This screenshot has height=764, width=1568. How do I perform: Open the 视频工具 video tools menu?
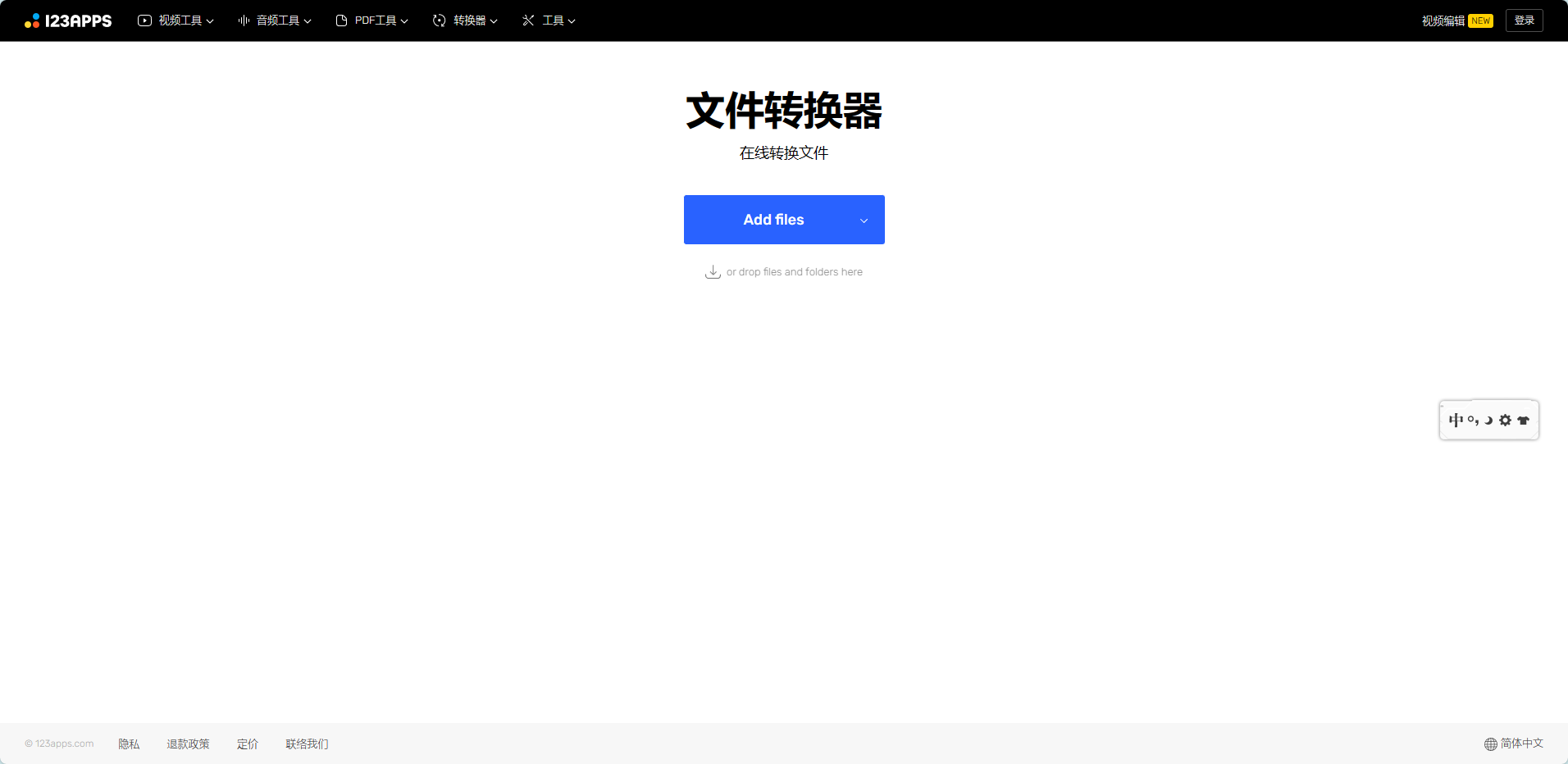(175, 20)
